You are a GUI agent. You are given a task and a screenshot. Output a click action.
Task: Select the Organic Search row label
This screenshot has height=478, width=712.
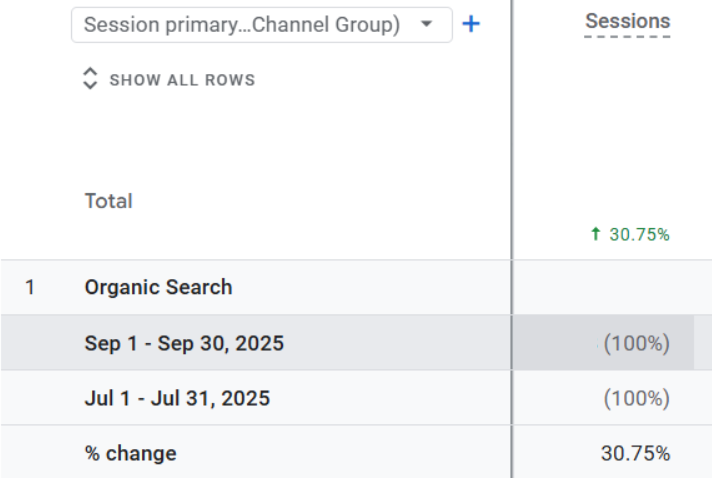(158, 287)
